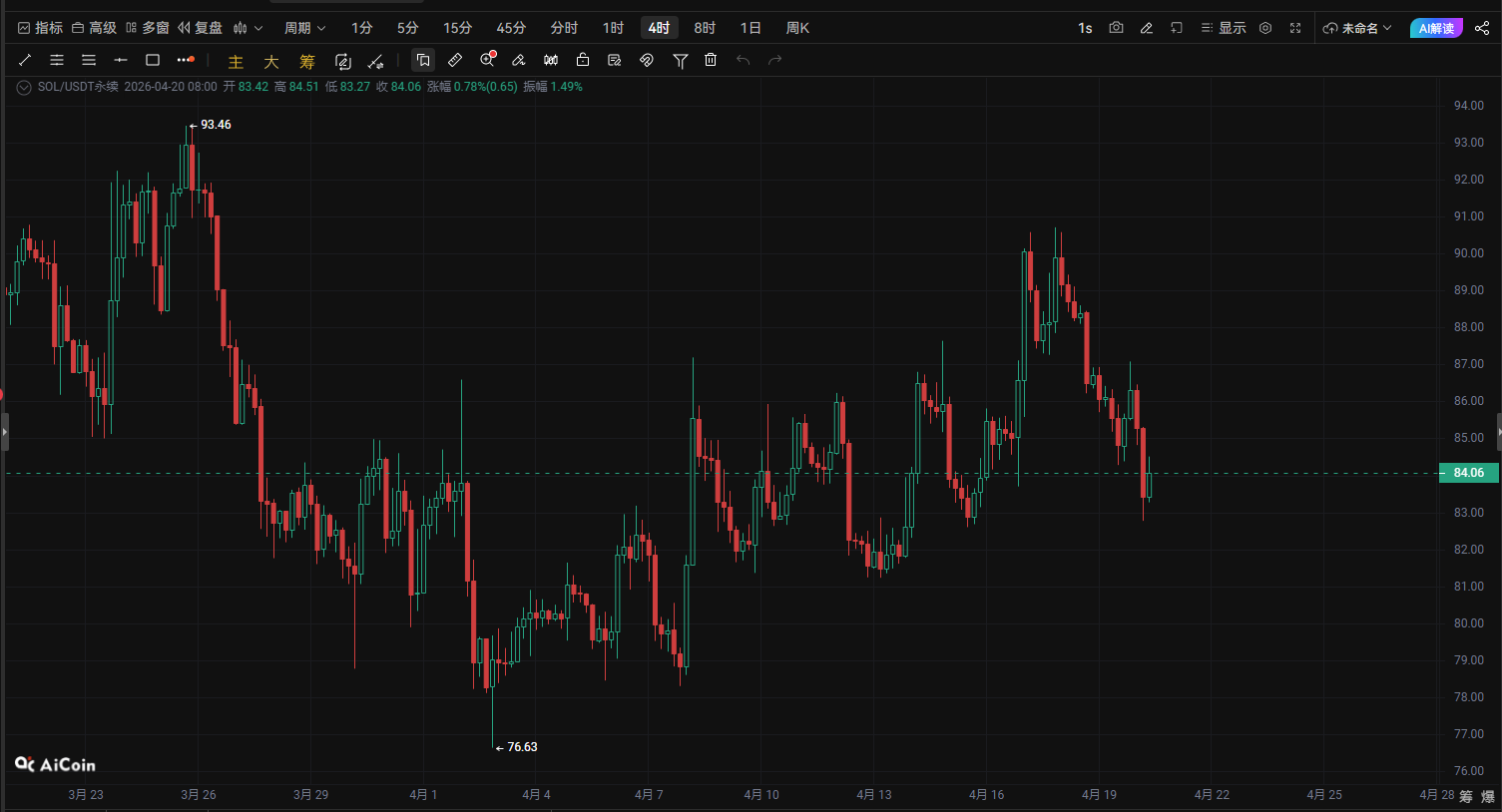1502x812 pixels.
Task: Collapse the SOL/USDT info header chevron
Action: 24,87
